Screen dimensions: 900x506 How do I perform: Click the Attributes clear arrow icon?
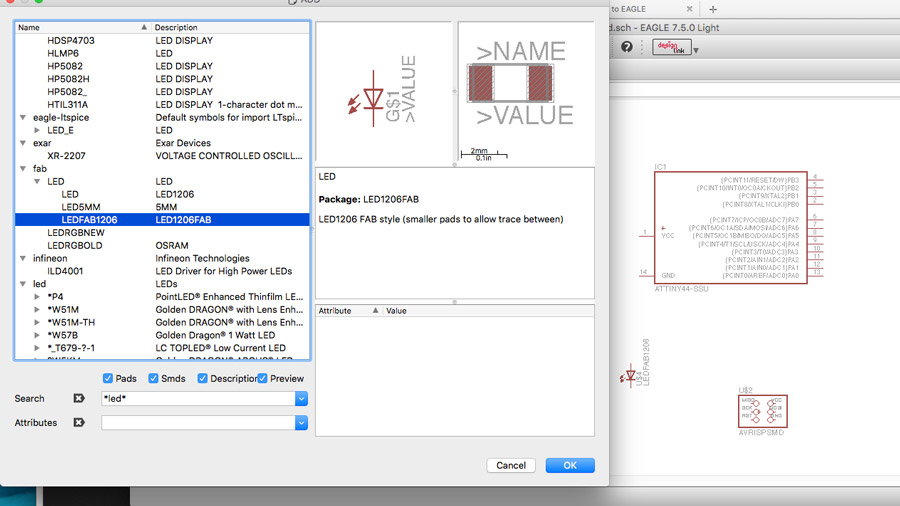pos(79,422)
